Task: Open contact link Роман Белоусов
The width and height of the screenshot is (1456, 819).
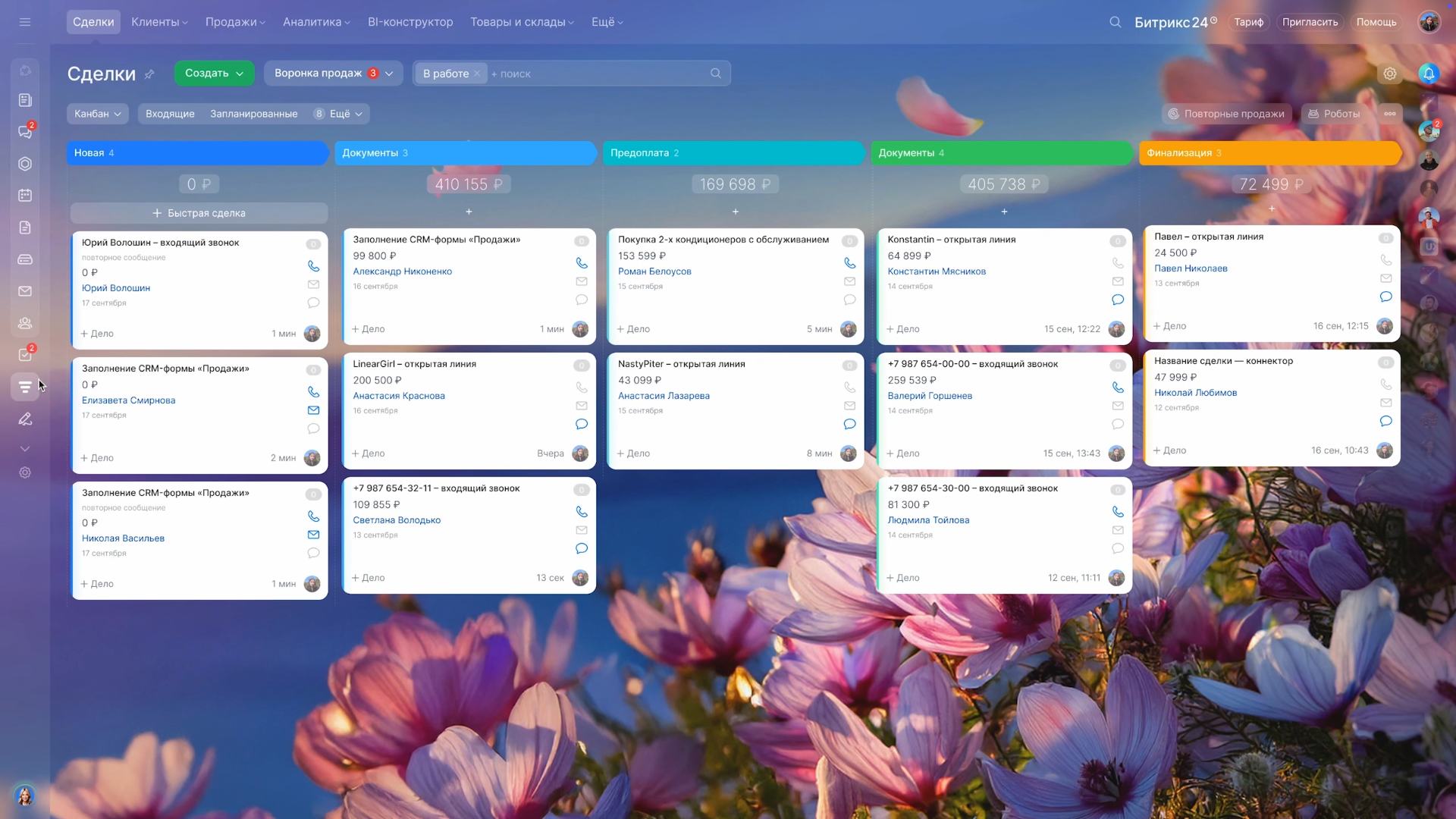Action: [x=654, y=271]
